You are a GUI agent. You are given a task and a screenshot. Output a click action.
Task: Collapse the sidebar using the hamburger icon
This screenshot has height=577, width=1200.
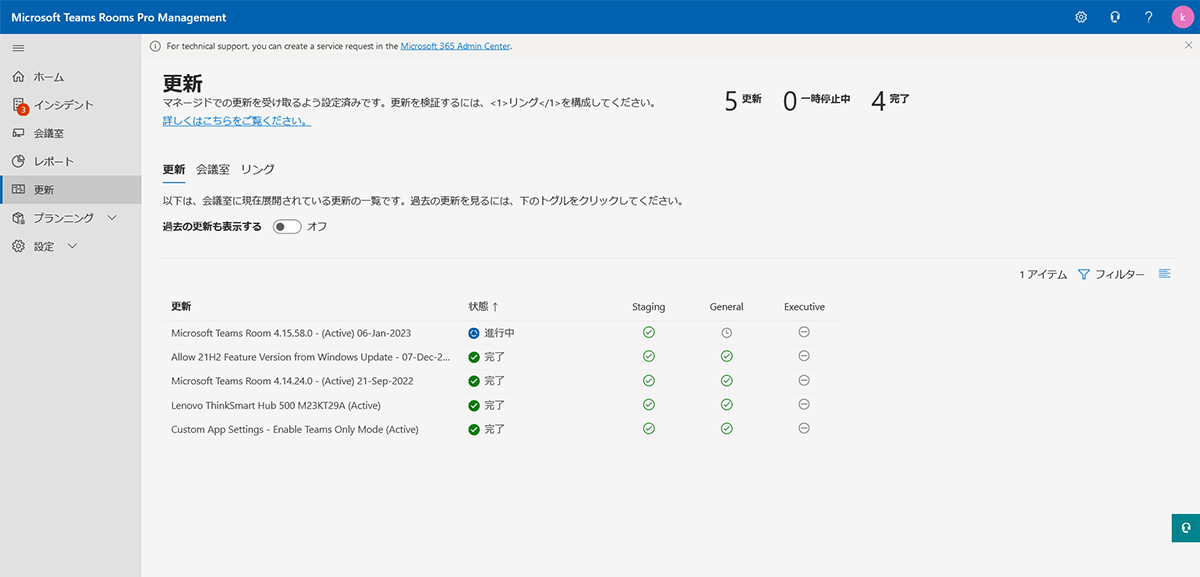coord(17,47)
